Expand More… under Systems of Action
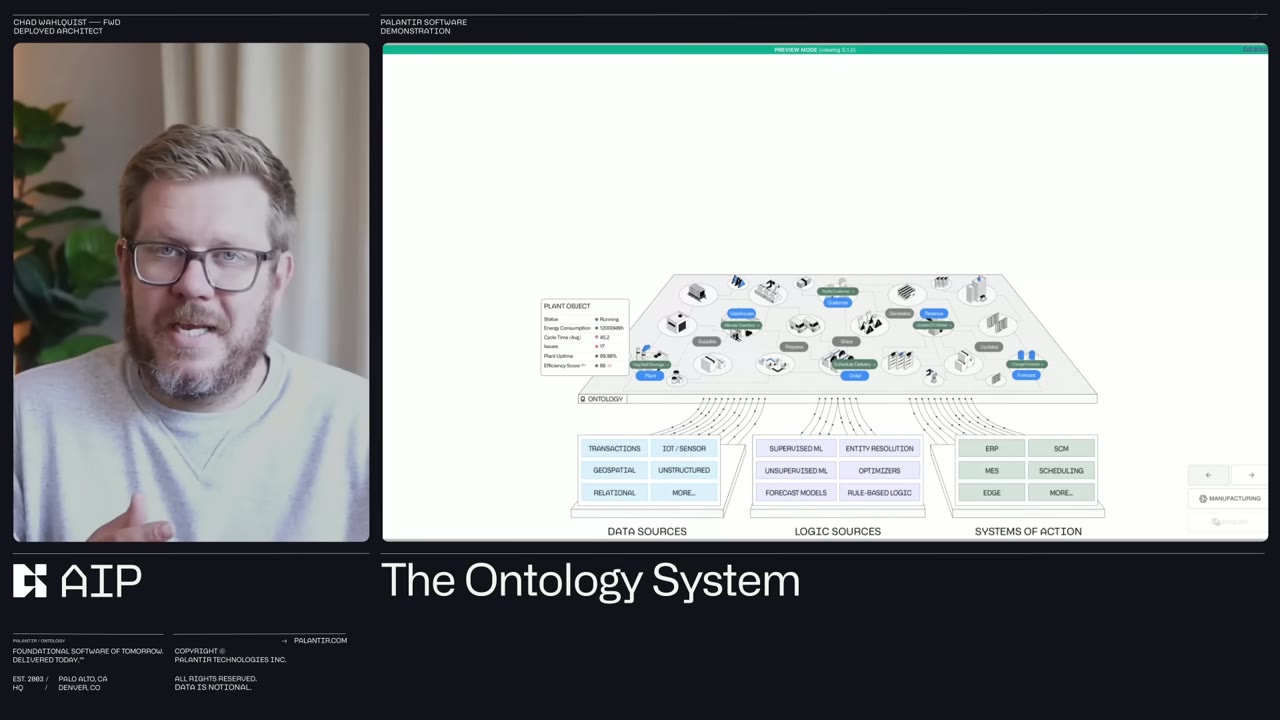 pyautogui.click(x=1061, y=493)
